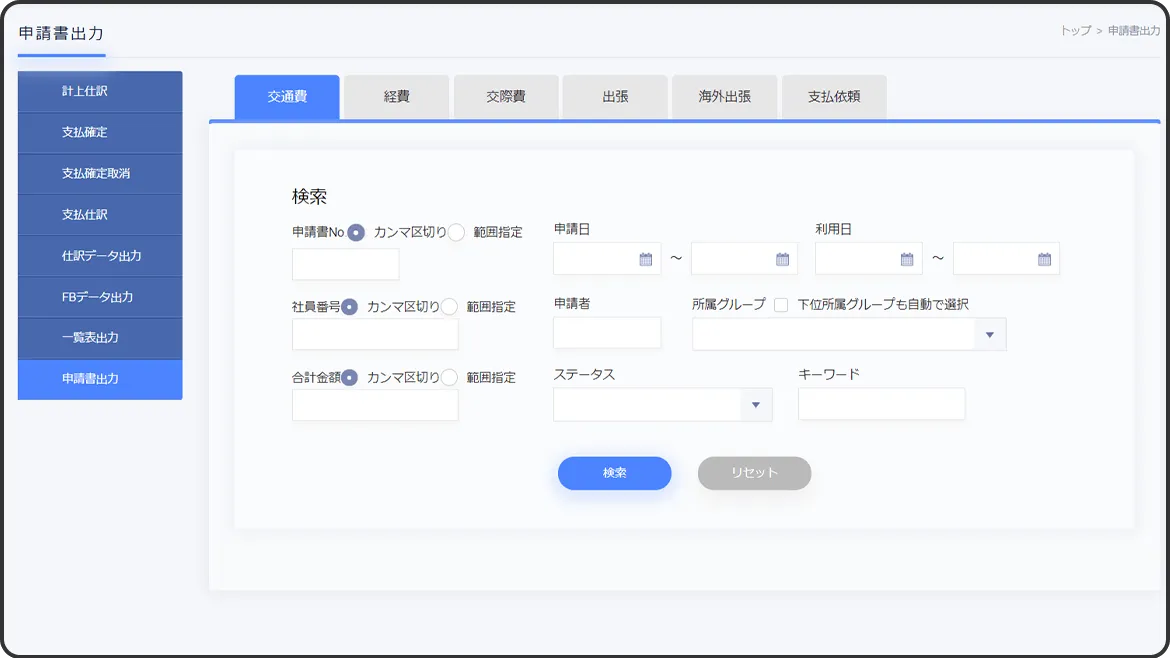The width and height of the screenshot is (1170, 658).
Task: Go to トップ breadcrumb link
Action: tap(1075, 31)
